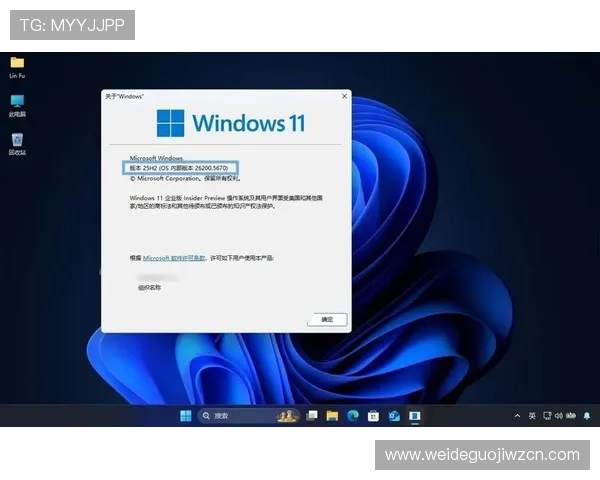Click the Microsoft Windows heading text
The width and height of the screenshot is (600, 480).
point(156,158)
